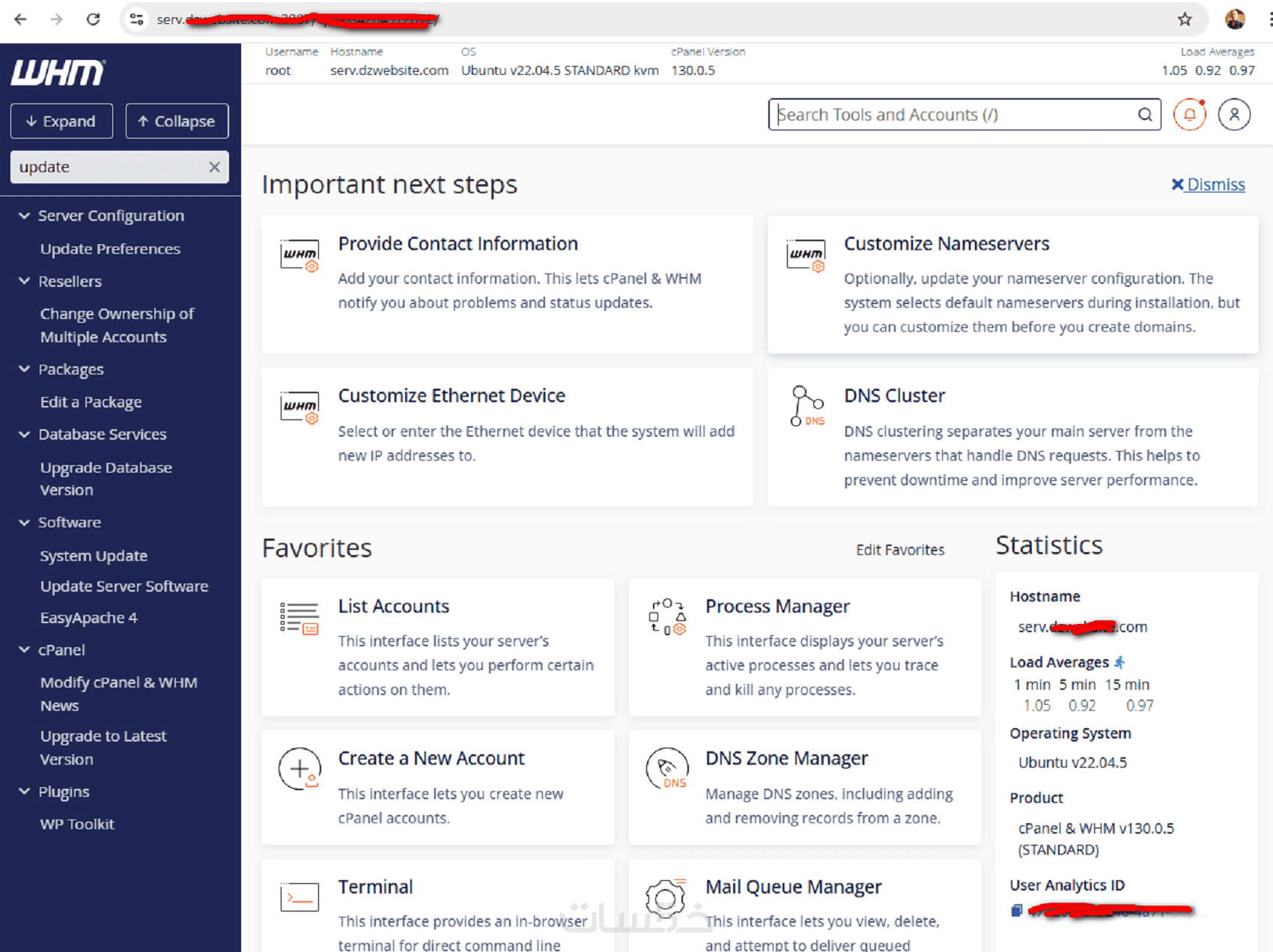
Task: Click hostname 'serv.dzwebsite.com' in header
Action: [389, 70]
